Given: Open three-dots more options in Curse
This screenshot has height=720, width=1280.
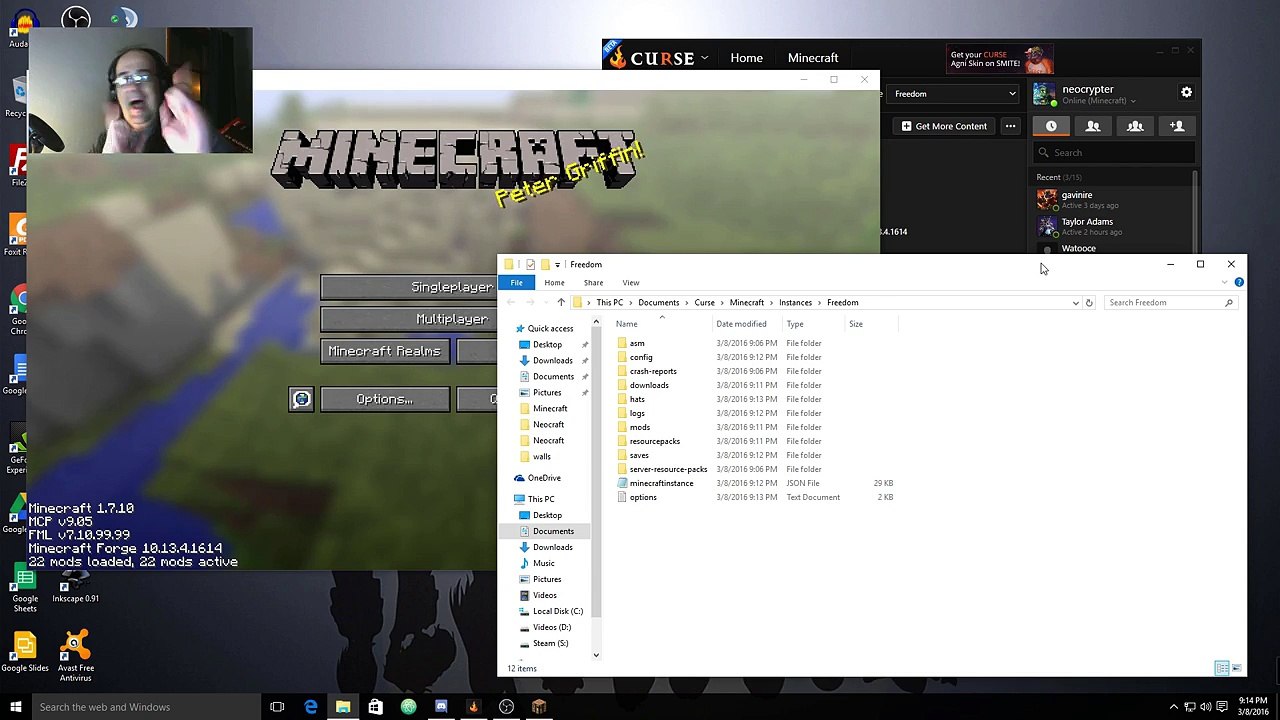Looking at the screenshot, I should (x=1010, y=126).
